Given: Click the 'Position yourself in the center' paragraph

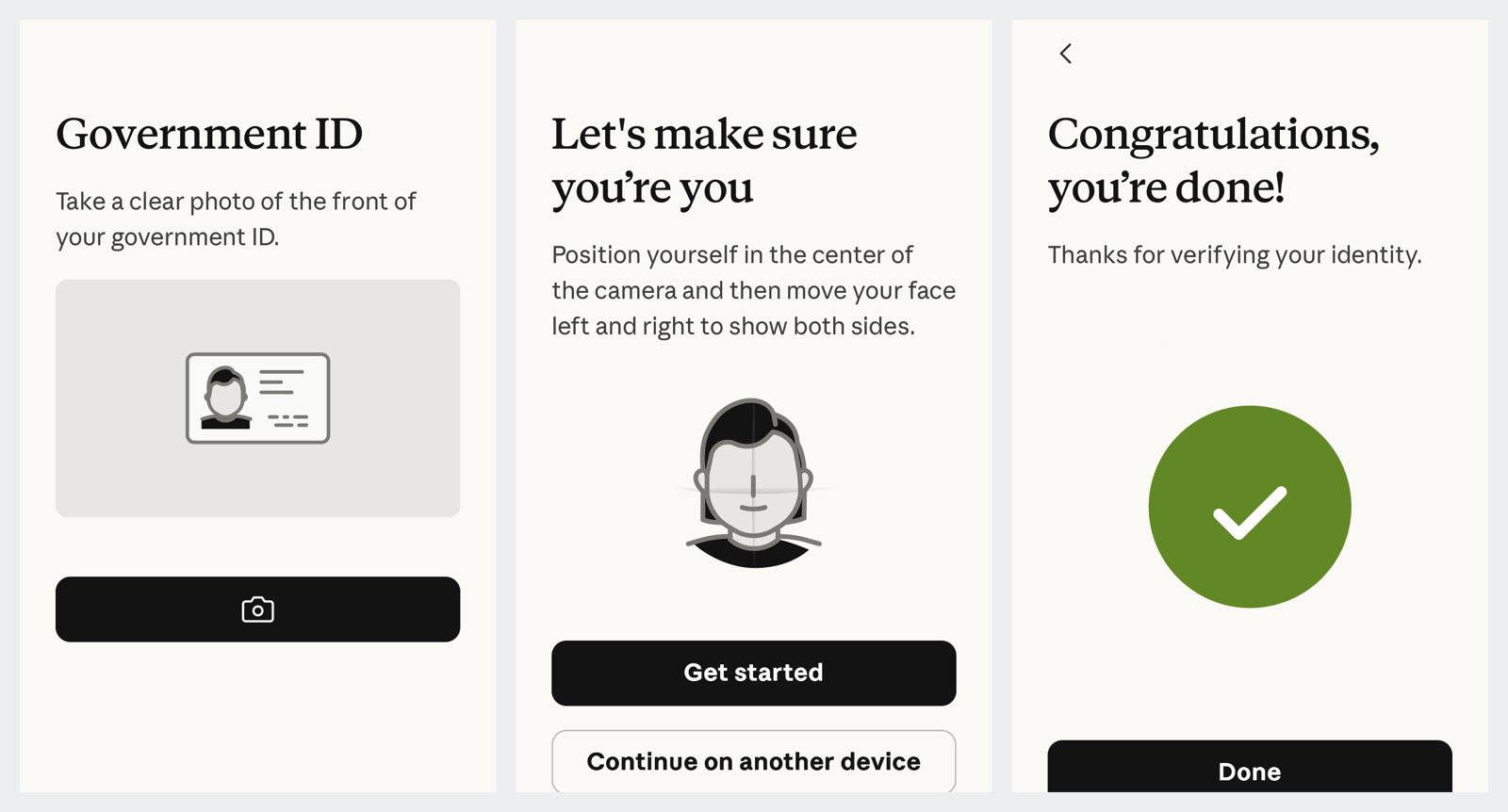Looking at the screenshot, I should point(753,290).
